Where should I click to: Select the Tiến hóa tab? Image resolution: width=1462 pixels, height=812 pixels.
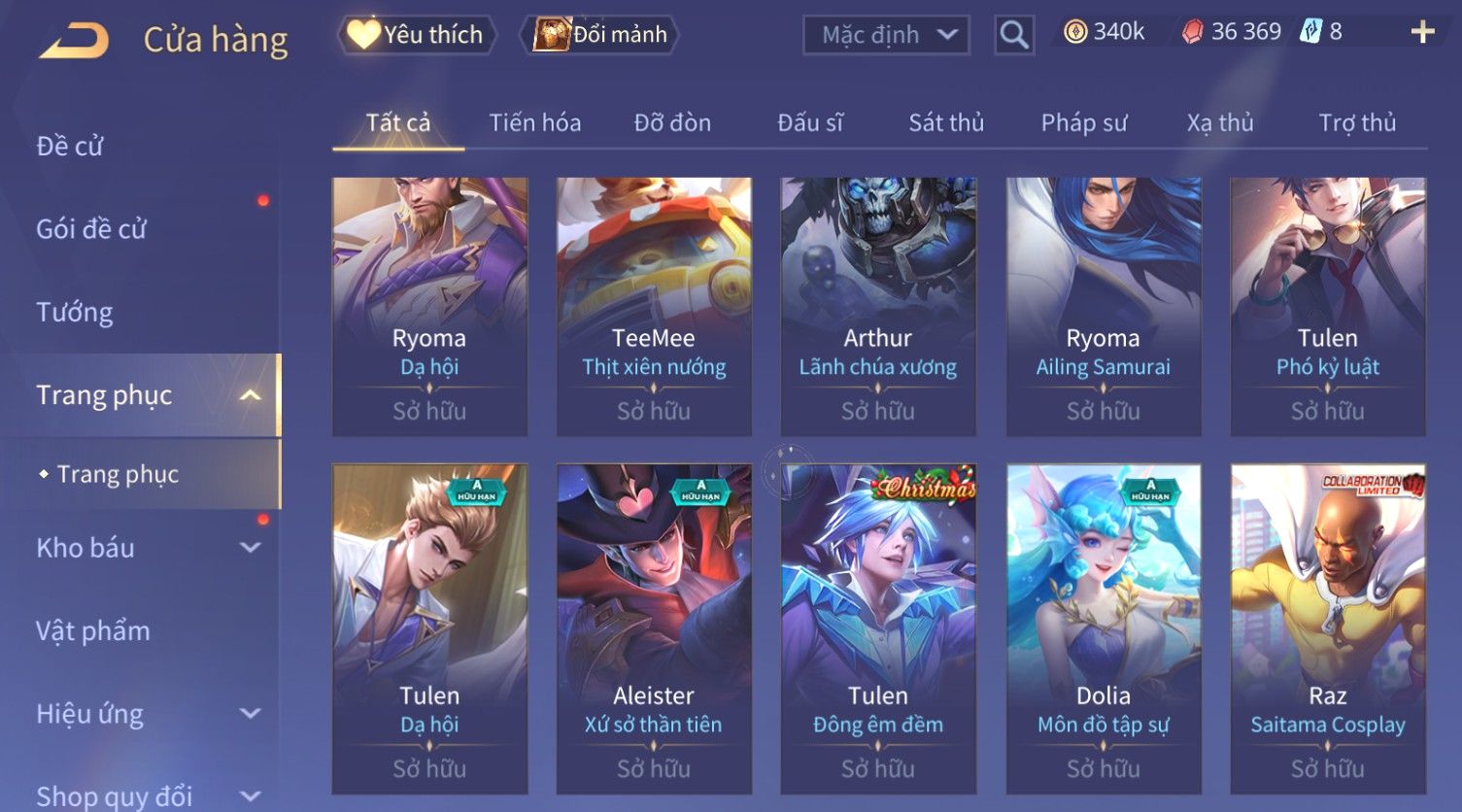[535, 123]
